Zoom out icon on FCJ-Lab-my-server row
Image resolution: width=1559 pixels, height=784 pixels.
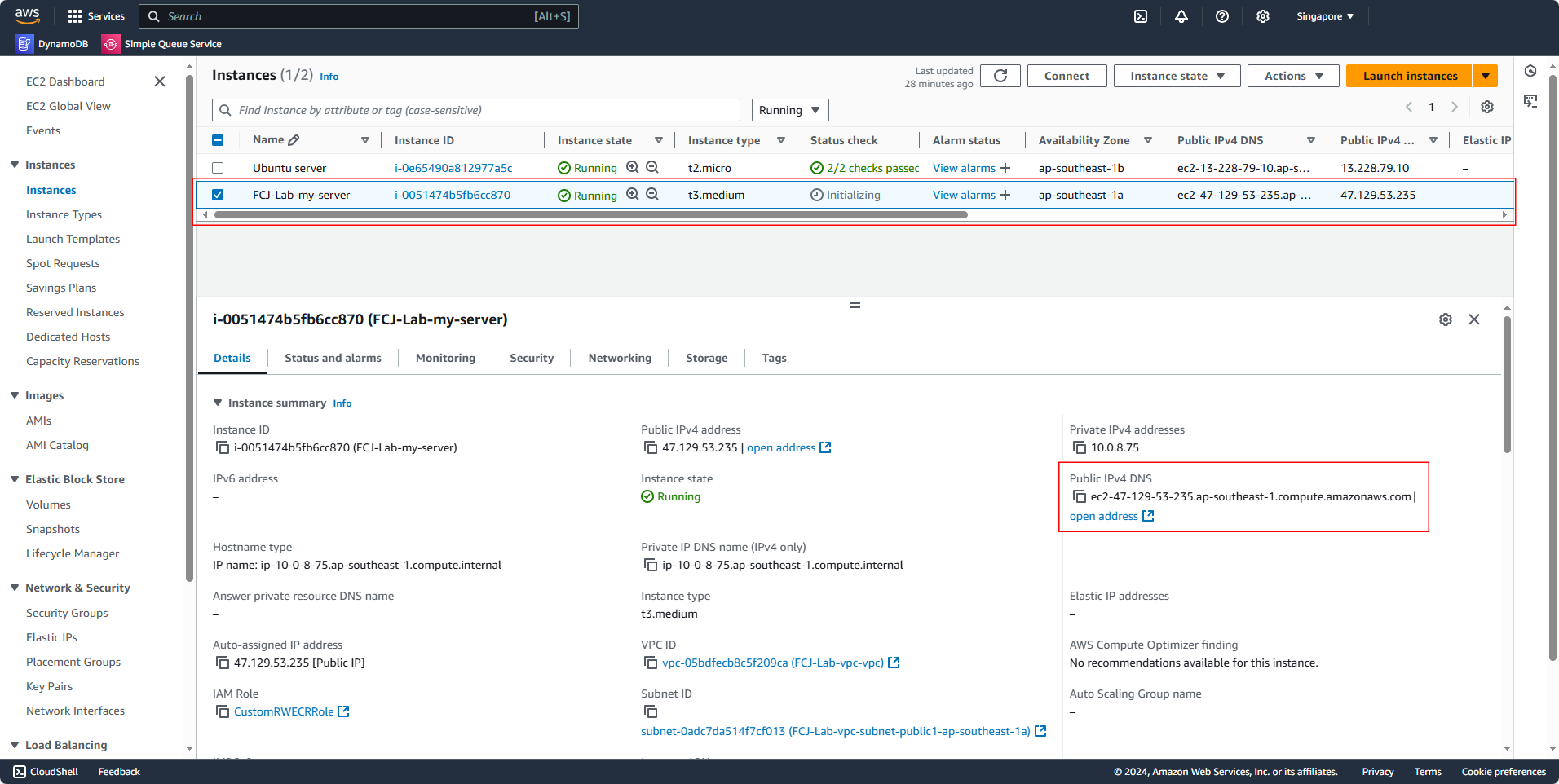click(652, 194)
